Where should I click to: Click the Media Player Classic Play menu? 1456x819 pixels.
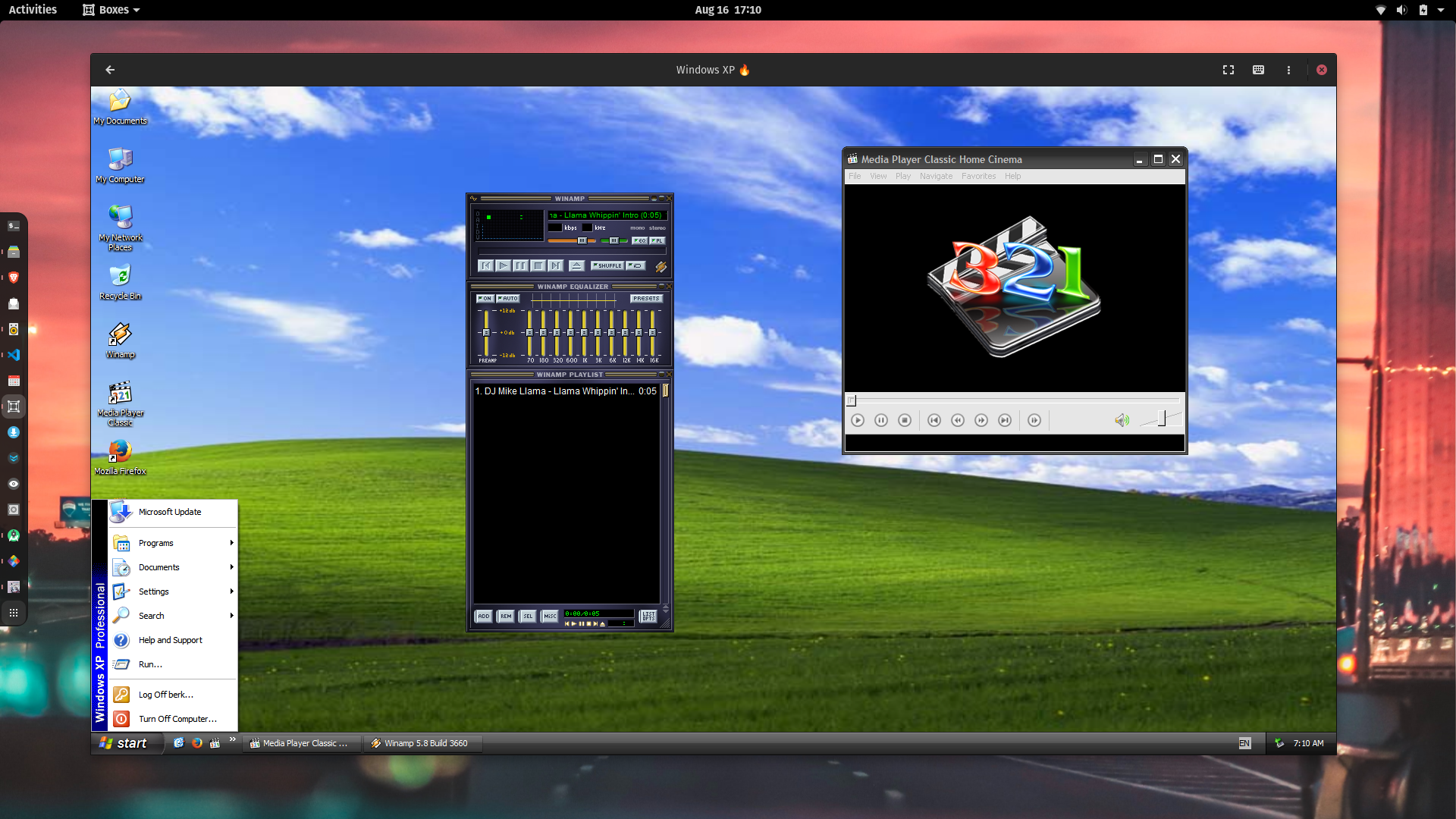click(902, 176)
